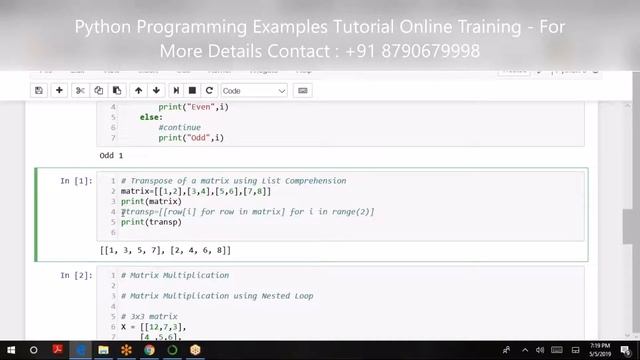This screenshot has height=360, width=640.
Task: Paste cells below icon in toolbar
Action: coord(117,91)
